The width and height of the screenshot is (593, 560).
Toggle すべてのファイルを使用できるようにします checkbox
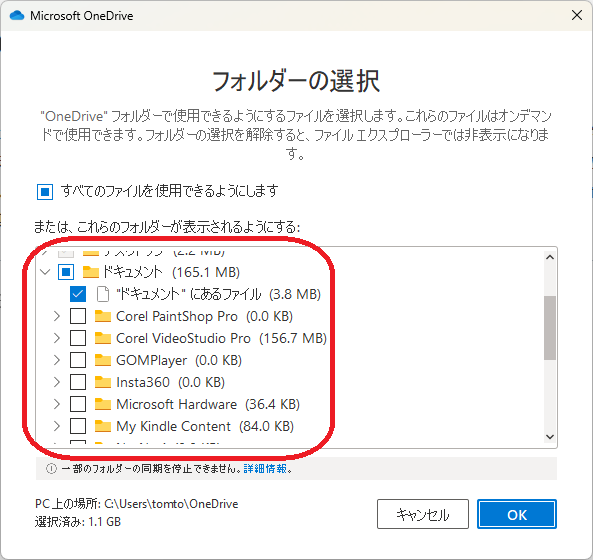coord(45,192)
